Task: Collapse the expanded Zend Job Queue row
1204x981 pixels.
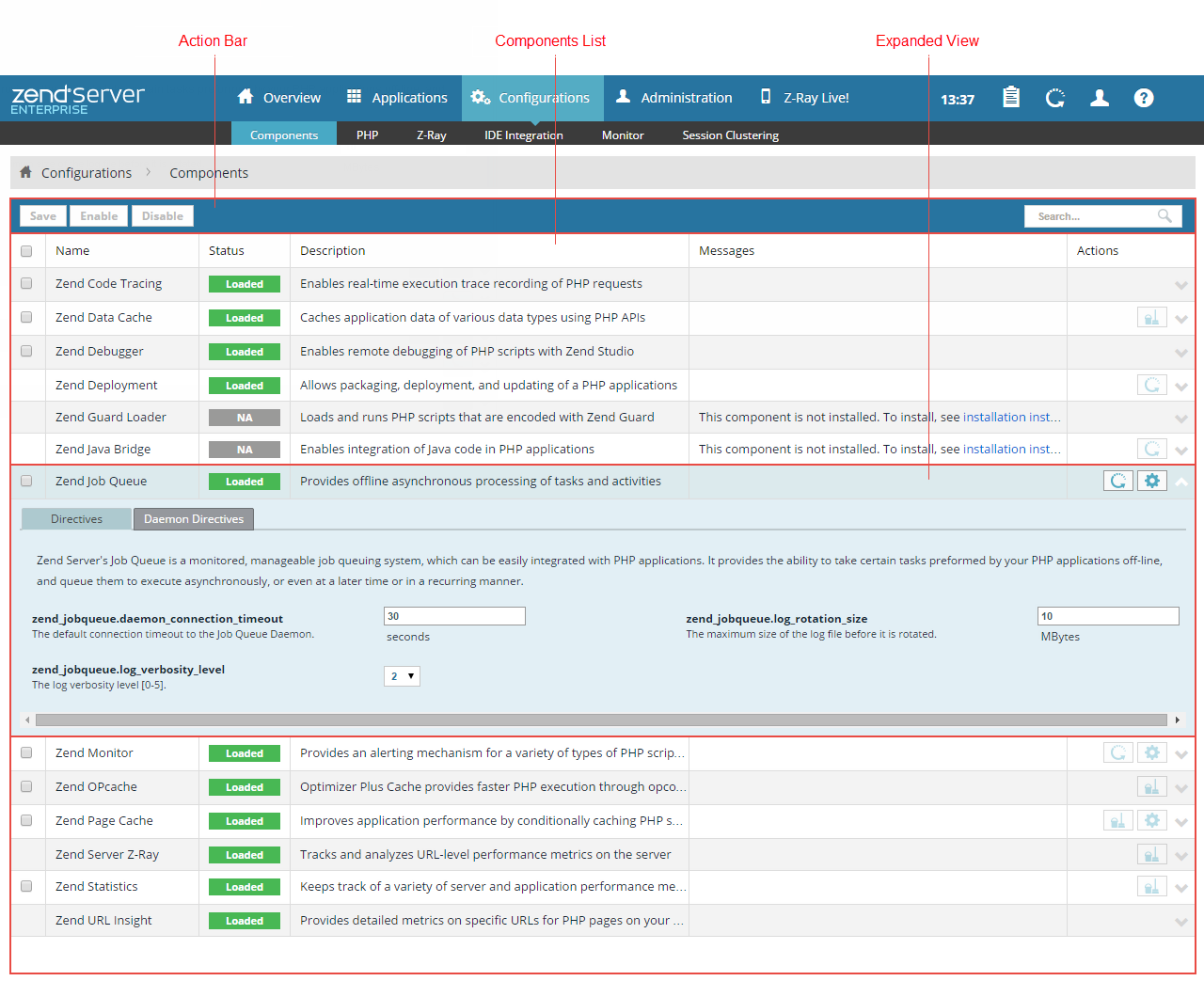Action: [1181, 482]
